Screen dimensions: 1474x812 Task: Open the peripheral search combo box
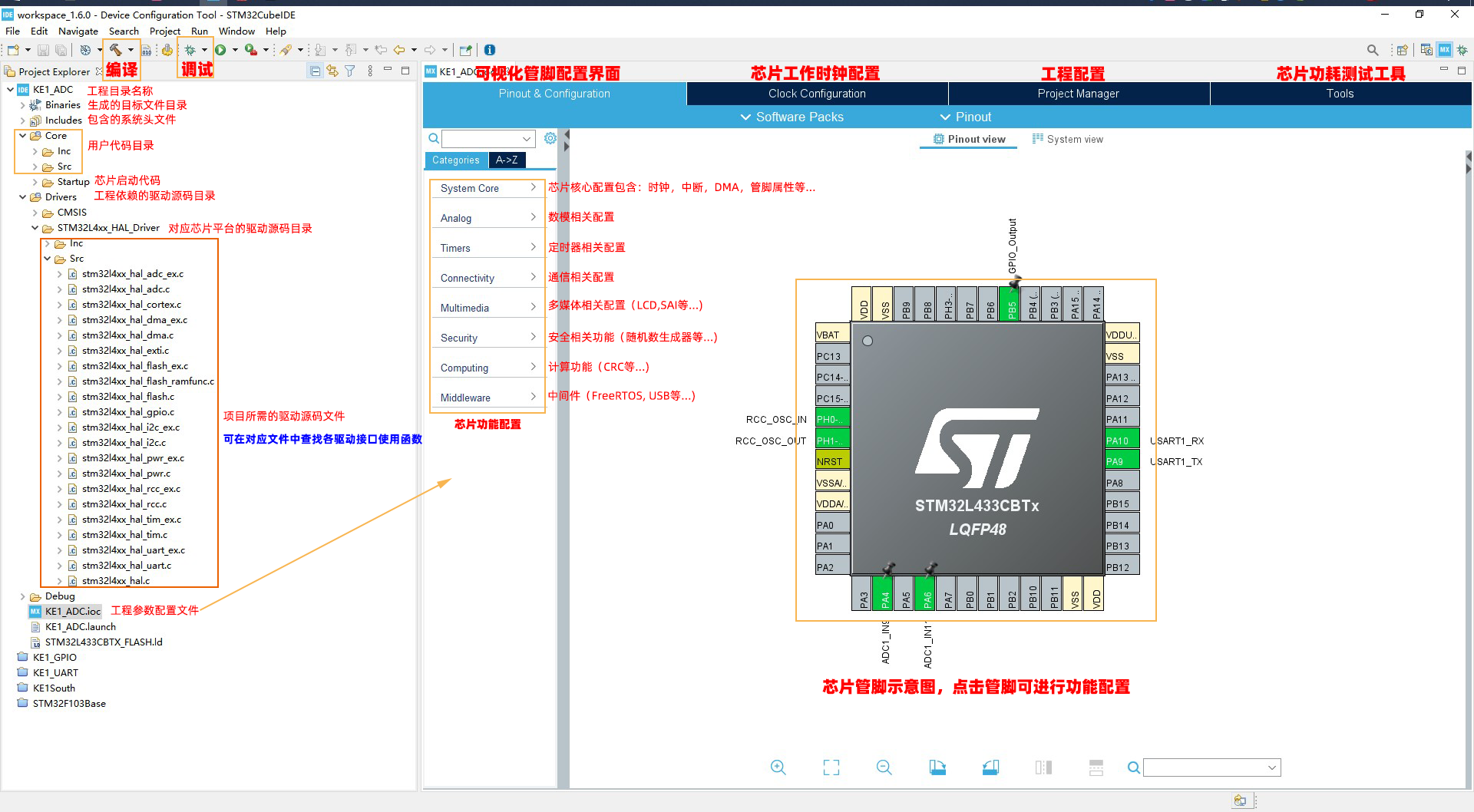(x=488, y=139)
